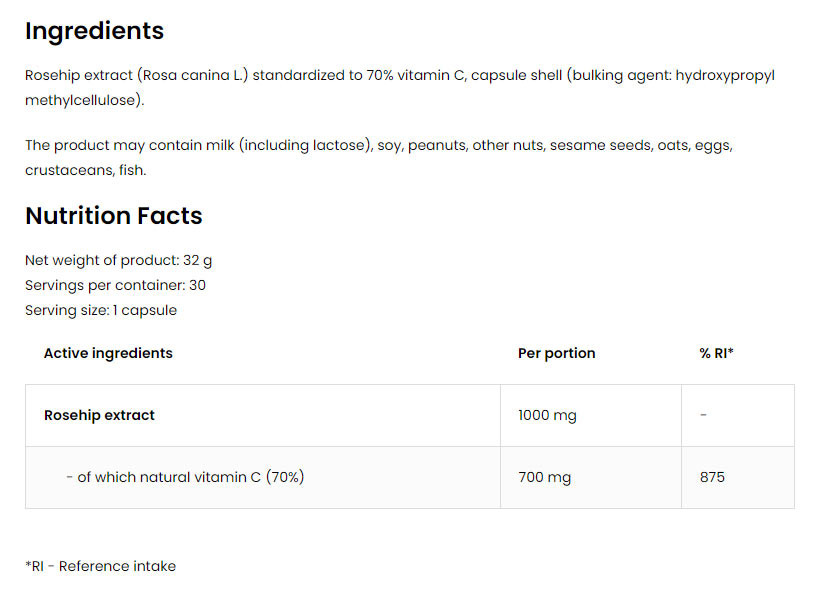This screenshot has height=605, width=823.
Task: Click the Ingredients heading
Action: 94,31
